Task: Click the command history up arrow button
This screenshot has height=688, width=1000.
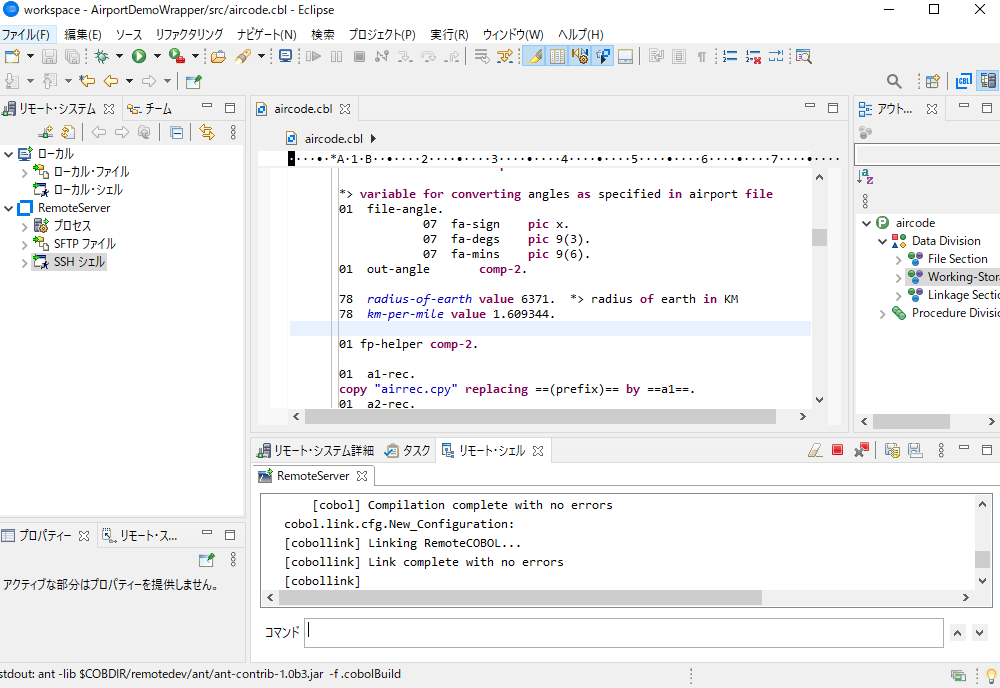Action: click(957, 633)
